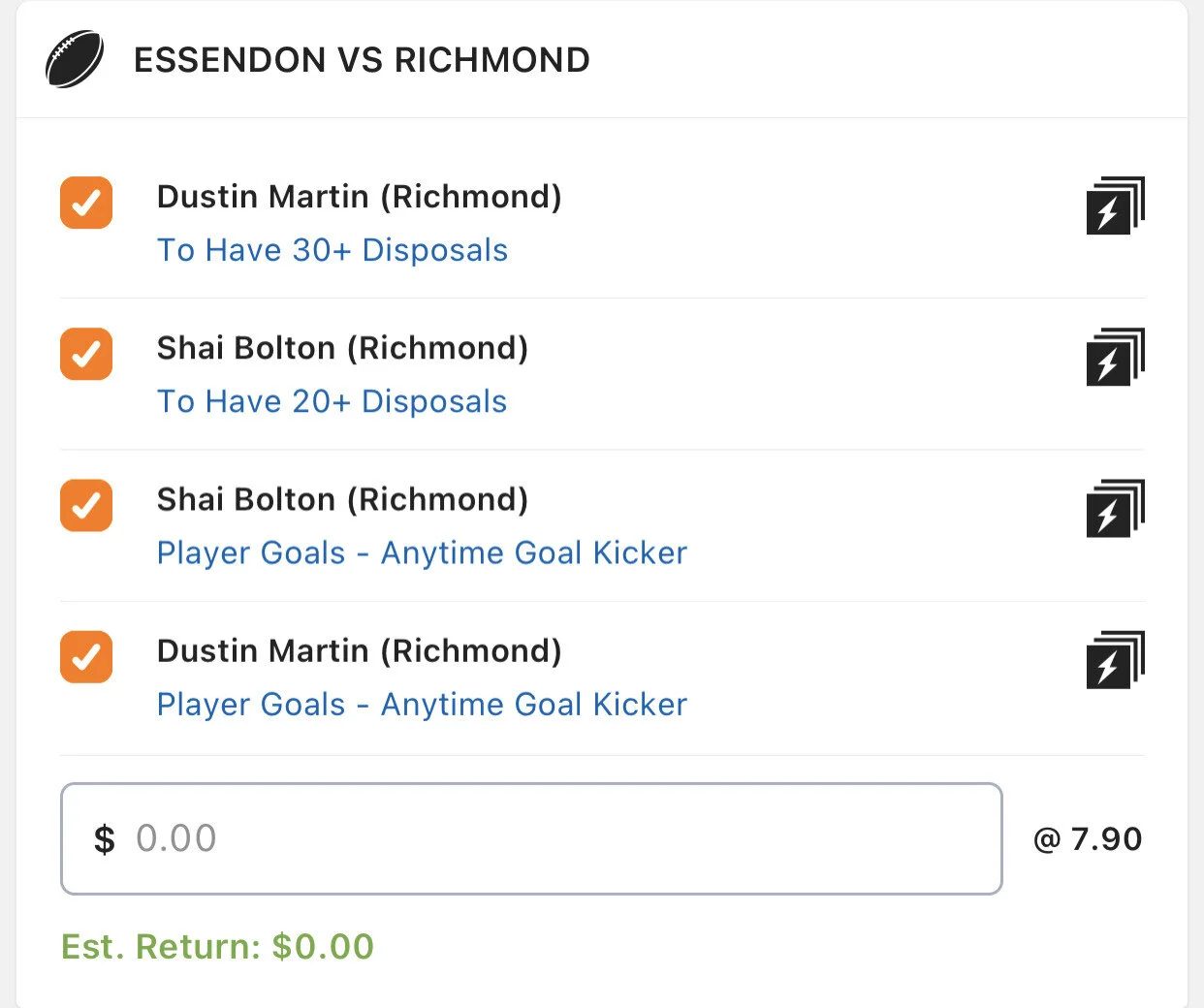Click lightning stack icon for Martin Anytime Goal Kicker
The image size is (1204, 1008).
(1115, 659)
